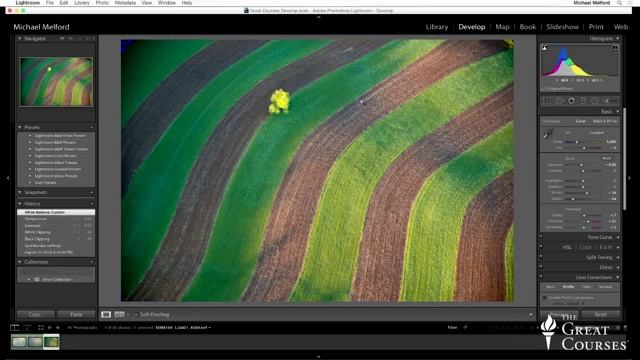Select Profile tab in Lens Corrections
This screenshot has height=360, width=640.
pos(568,287)
